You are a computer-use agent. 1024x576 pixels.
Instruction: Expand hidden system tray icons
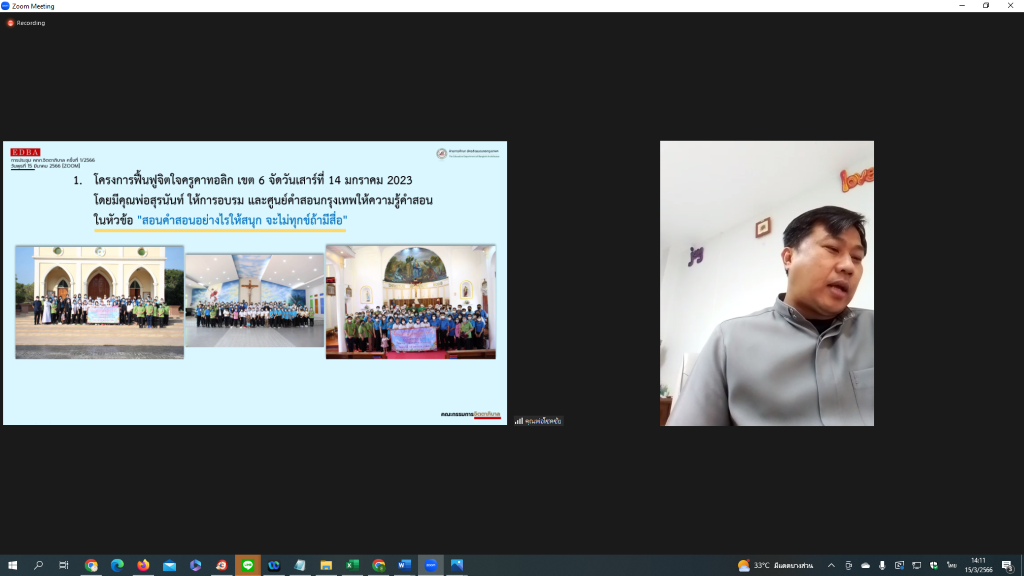(831, 566)
